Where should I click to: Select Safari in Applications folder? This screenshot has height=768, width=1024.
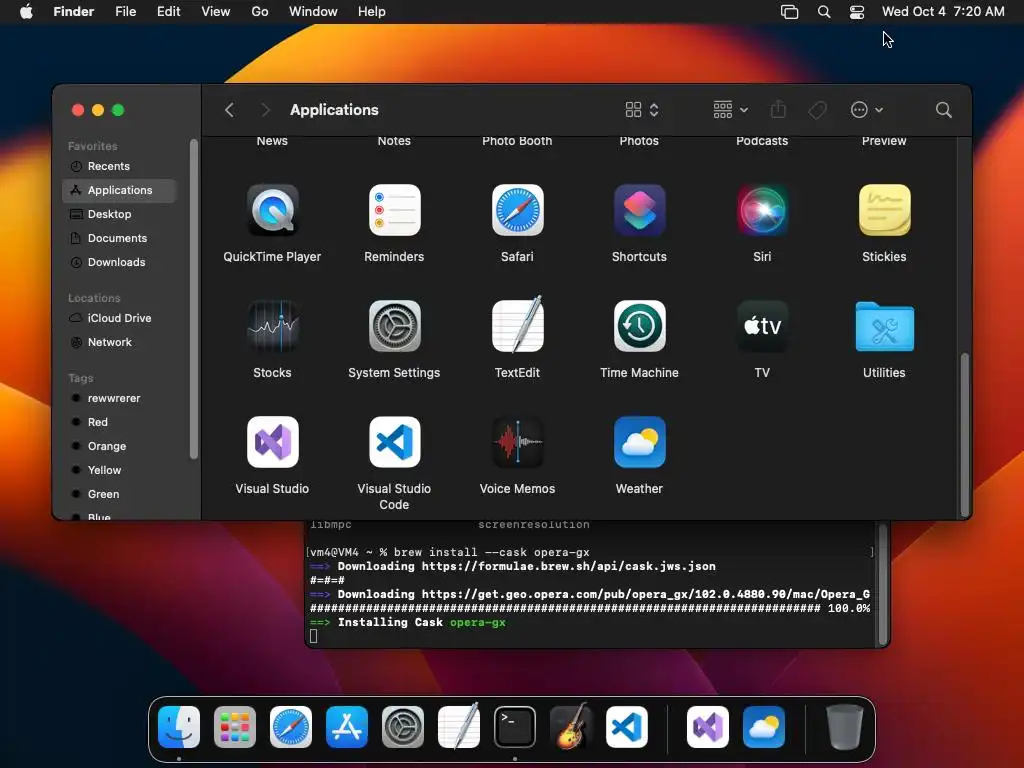517,210
